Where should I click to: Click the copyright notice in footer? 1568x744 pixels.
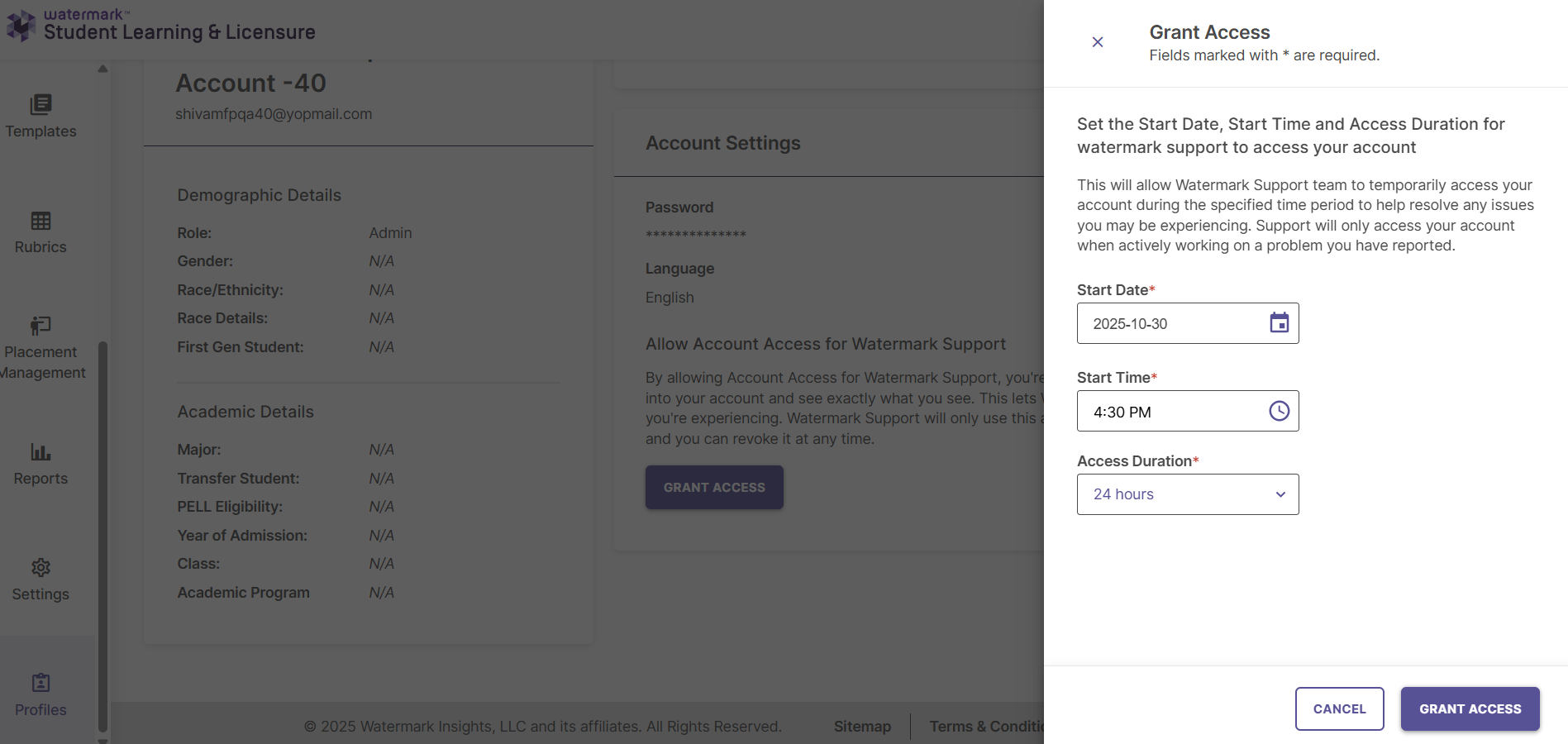coord(543,726)
